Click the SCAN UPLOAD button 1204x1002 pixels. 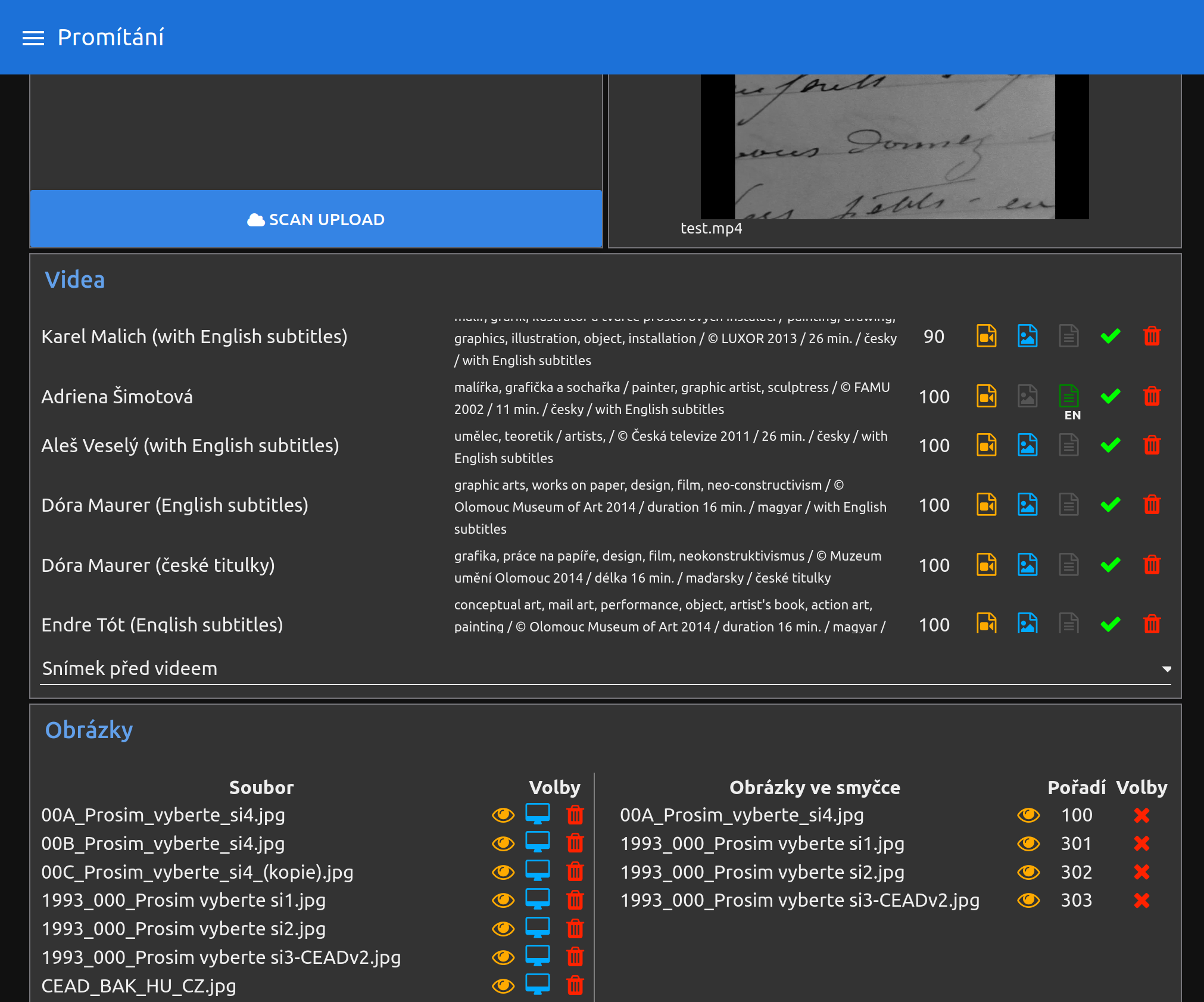tap(316, 219)
